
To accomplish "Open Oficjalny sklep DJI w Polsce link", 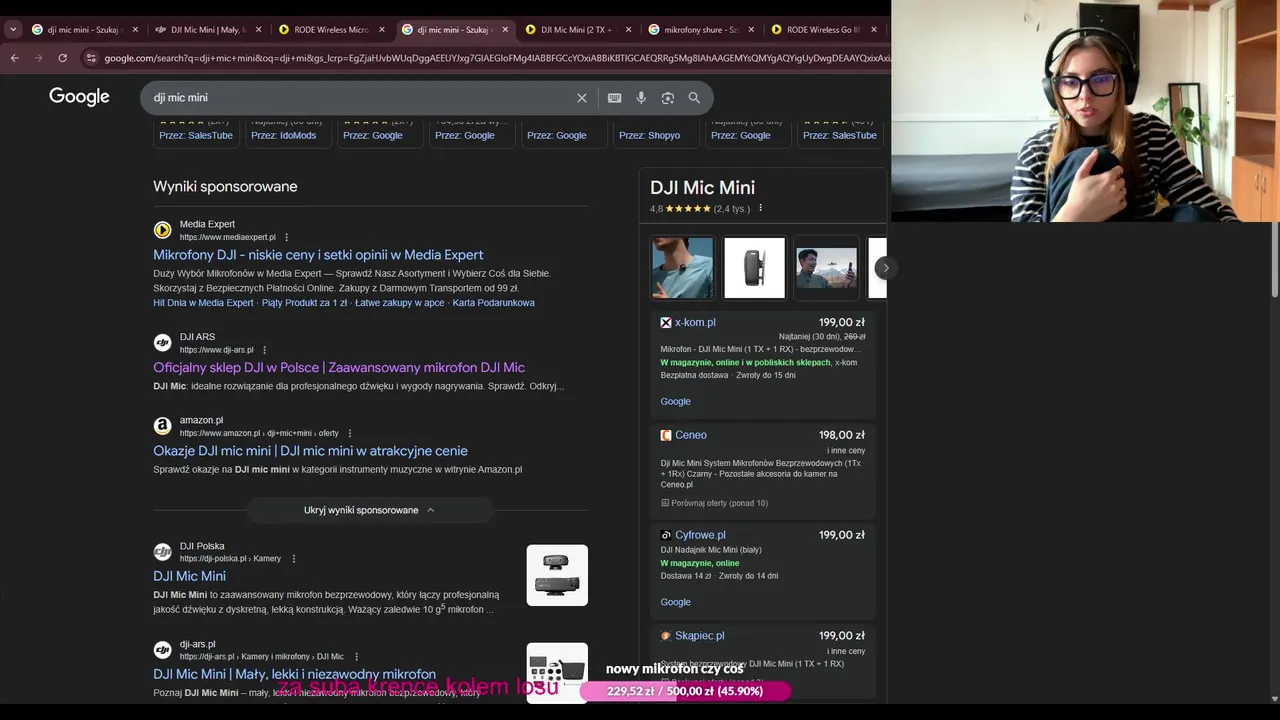I will 339,368.
